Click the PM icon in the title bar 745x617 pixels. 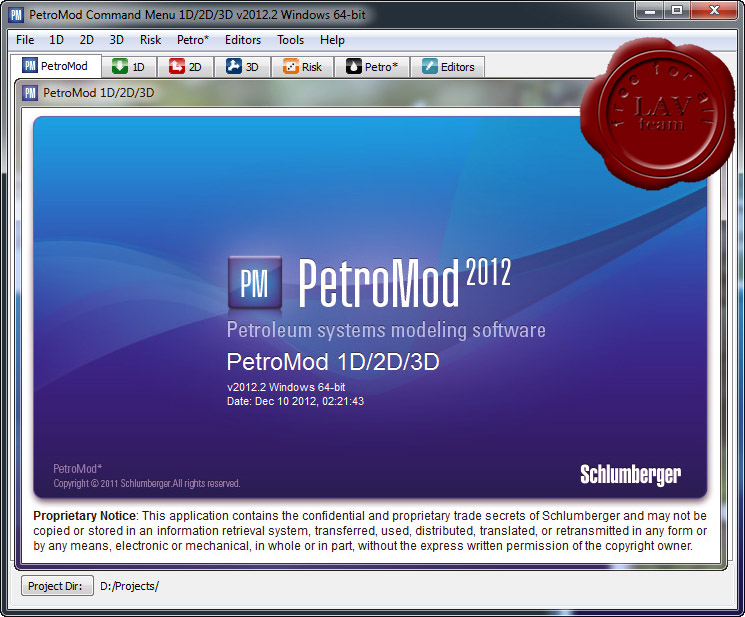pyautogui.click(x=16, y=15)
